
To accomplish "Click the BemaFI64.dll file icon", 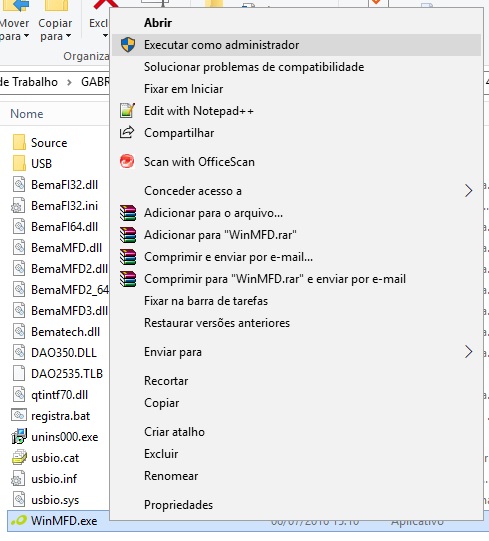I will (x=19, y=226).
